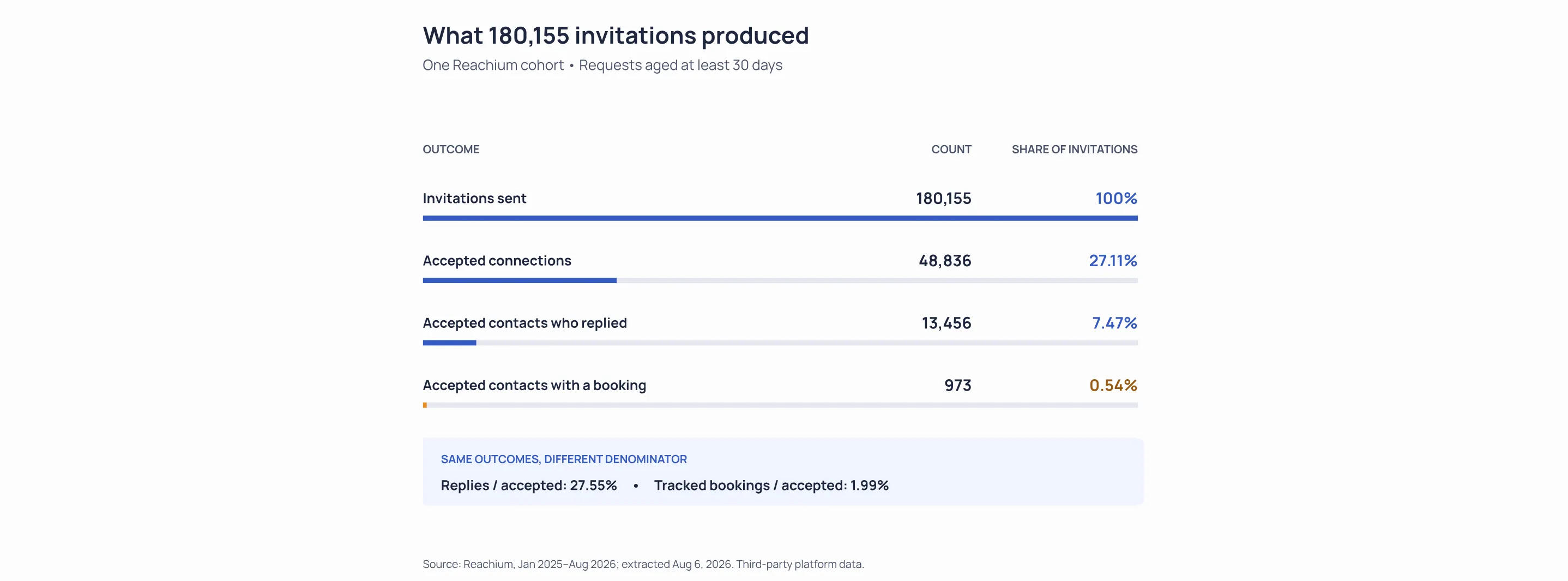The width and height of the screenshot is (1568, 581).
Task: Click the title 'What 180,155 invitations produced'
Action: click(616, 35)
